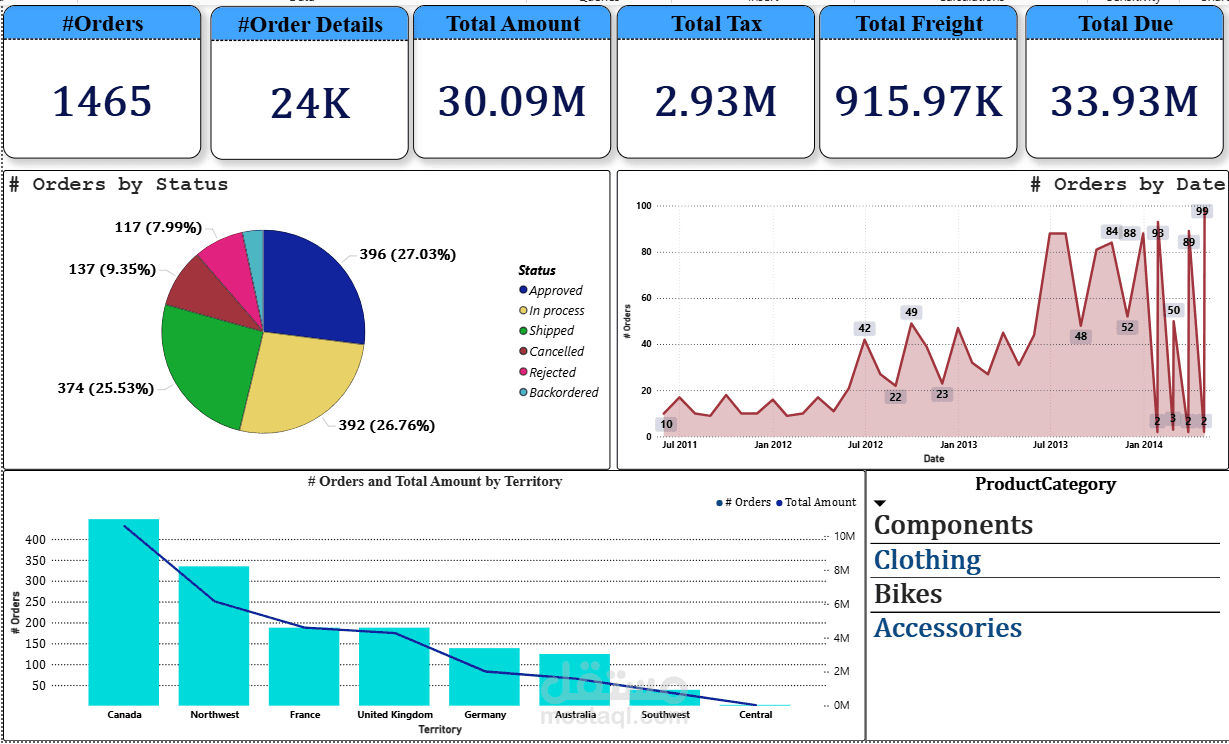The image size is (1229, 744).
Task: Click the 93 data label on line chart
Action: 1158,233
